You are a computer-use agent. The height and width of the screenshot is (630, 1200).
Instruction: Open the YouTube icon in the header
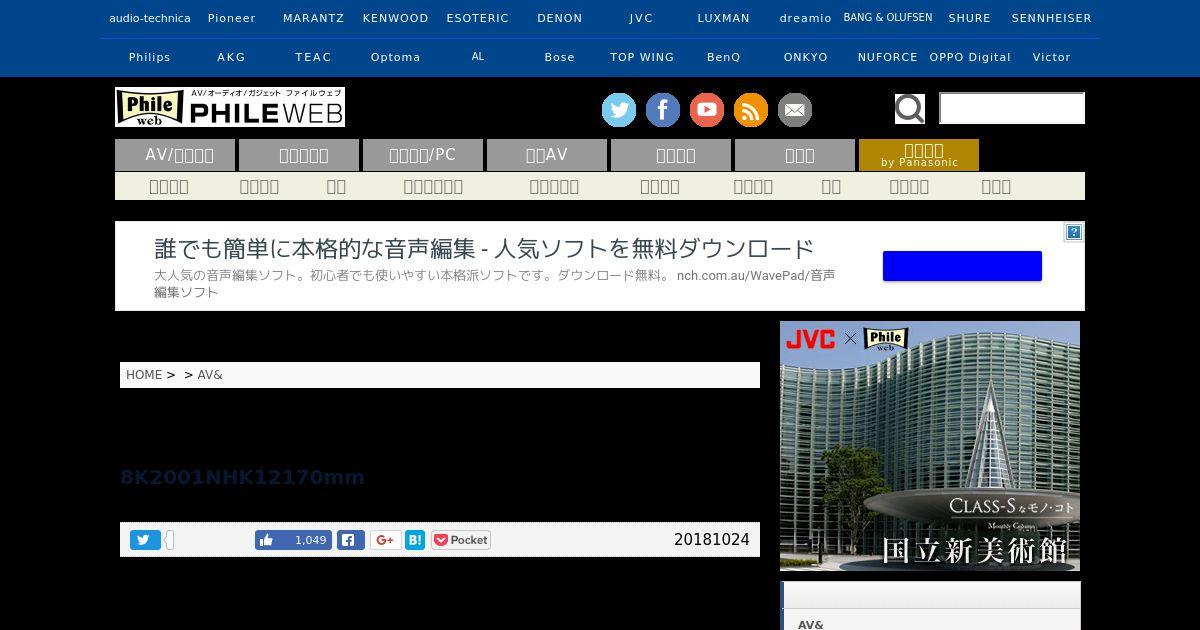click(707, 110)
